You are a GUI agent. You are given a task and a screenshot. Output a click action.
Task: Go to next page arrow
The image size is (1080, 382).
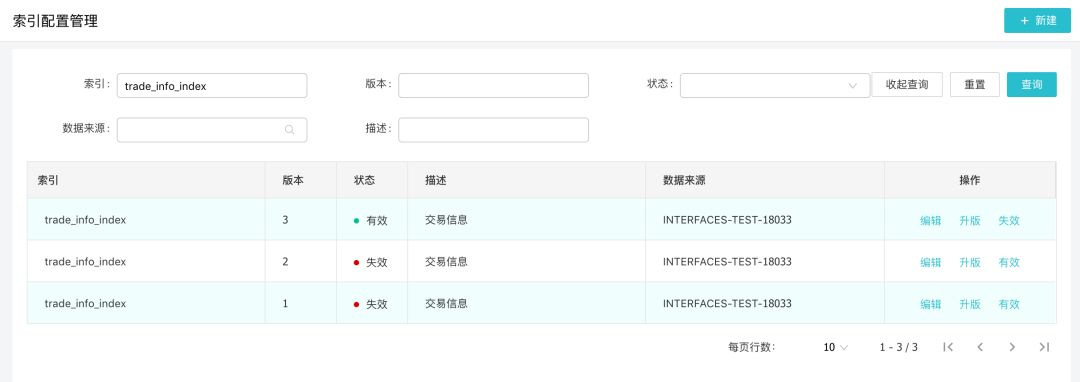click(1012, 347)
